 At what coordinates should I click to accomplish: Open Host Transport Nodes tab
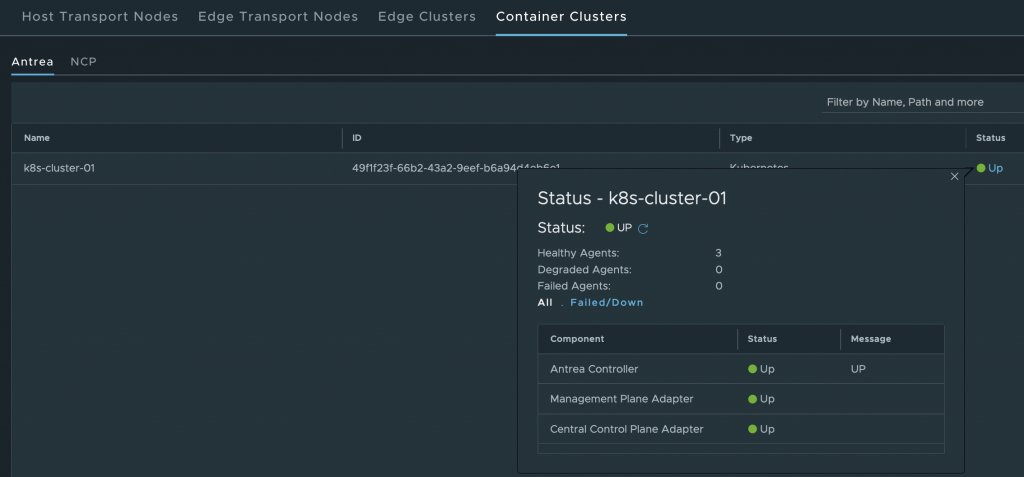coord(99,17)
